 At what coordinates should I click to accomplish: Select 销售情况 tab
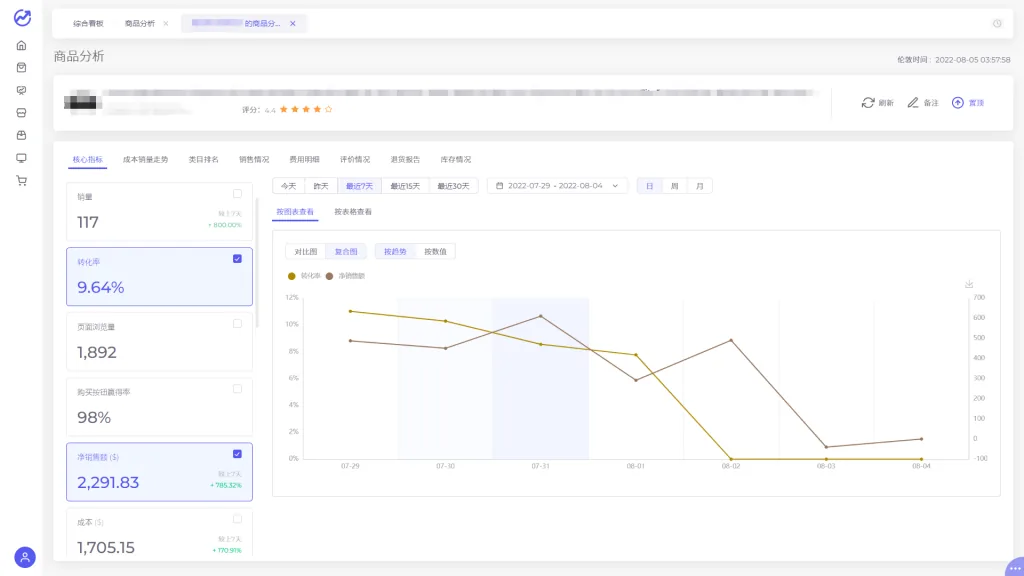point(254,159)
